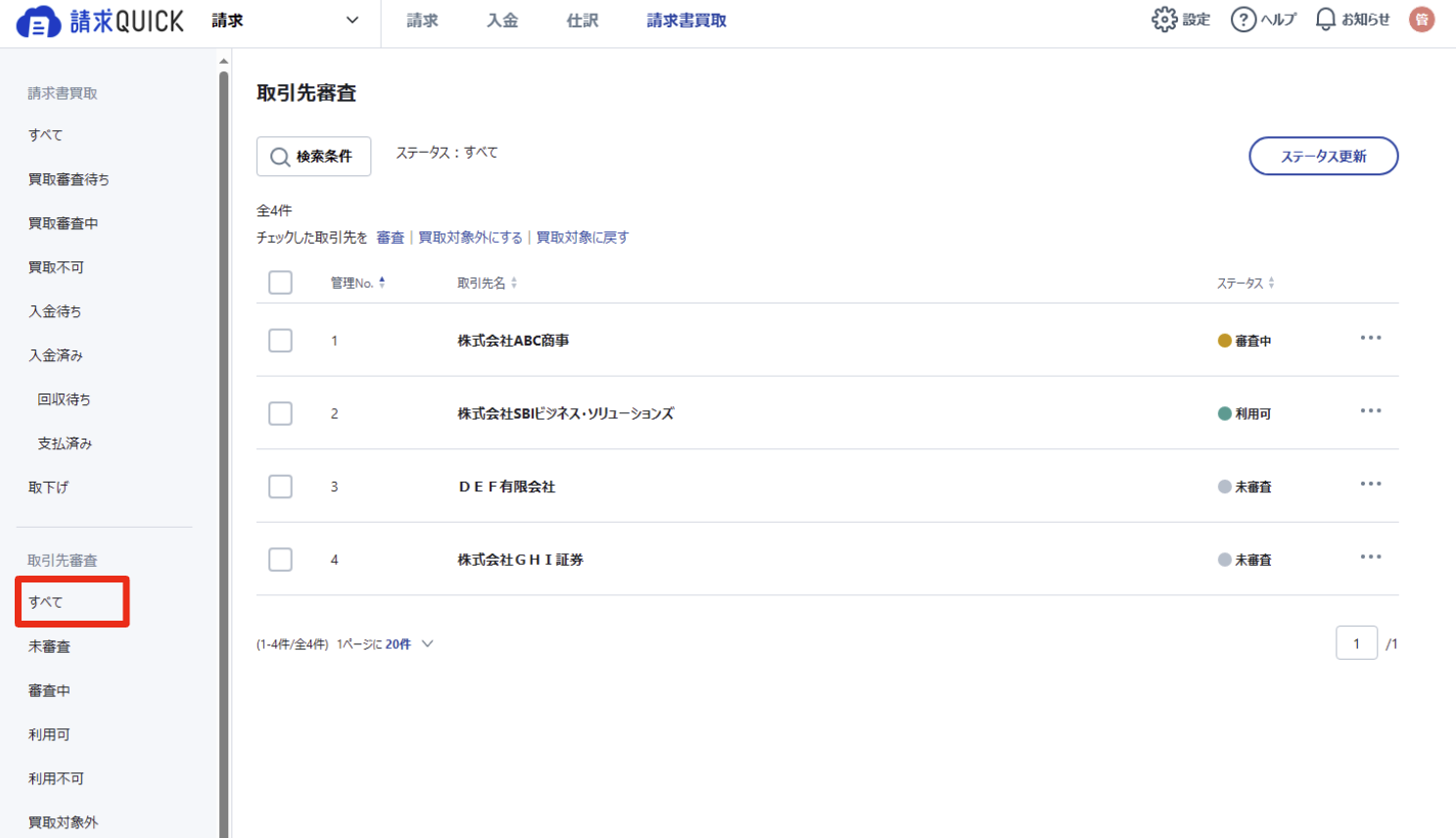
Task: Open the notifications bell icon
Action: (1326, 20)
